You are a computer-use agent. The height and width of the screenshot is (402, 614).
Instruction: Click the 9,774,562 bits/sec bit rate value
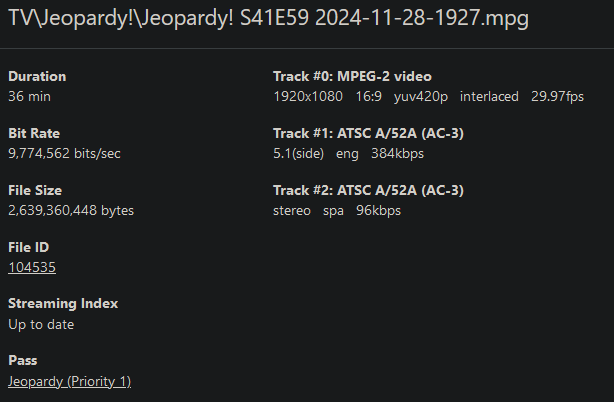pyautogui.click(x=64, y=153)
